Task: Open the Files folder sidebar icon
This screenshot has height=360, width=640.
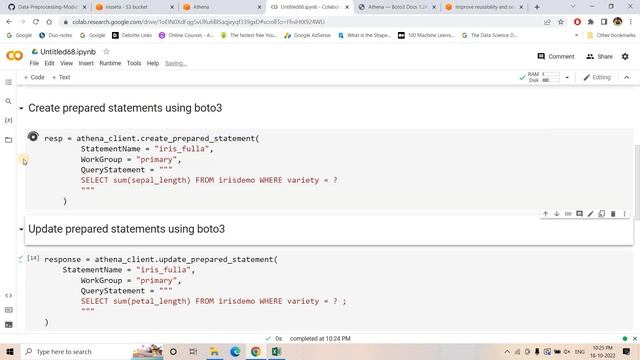Action: click(8, 140)
